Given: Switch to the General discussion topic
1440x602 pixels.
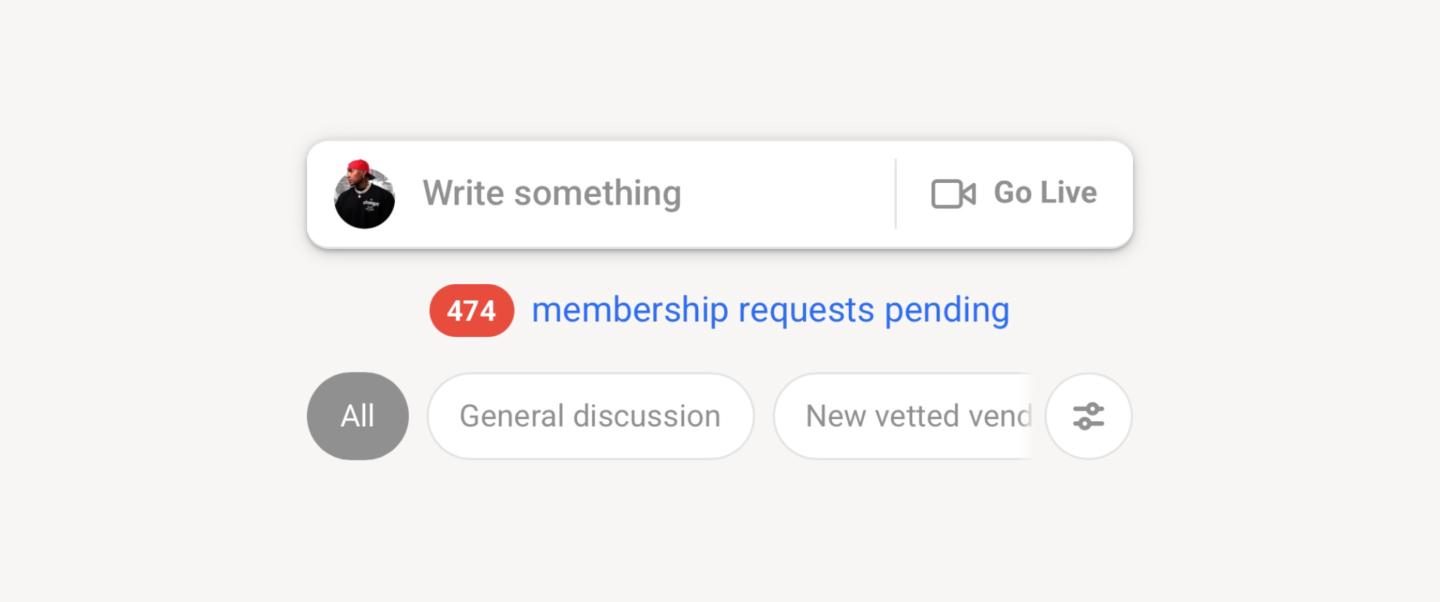Looking at the screenshot, I should pyautogui.click(x=590, y=416).
